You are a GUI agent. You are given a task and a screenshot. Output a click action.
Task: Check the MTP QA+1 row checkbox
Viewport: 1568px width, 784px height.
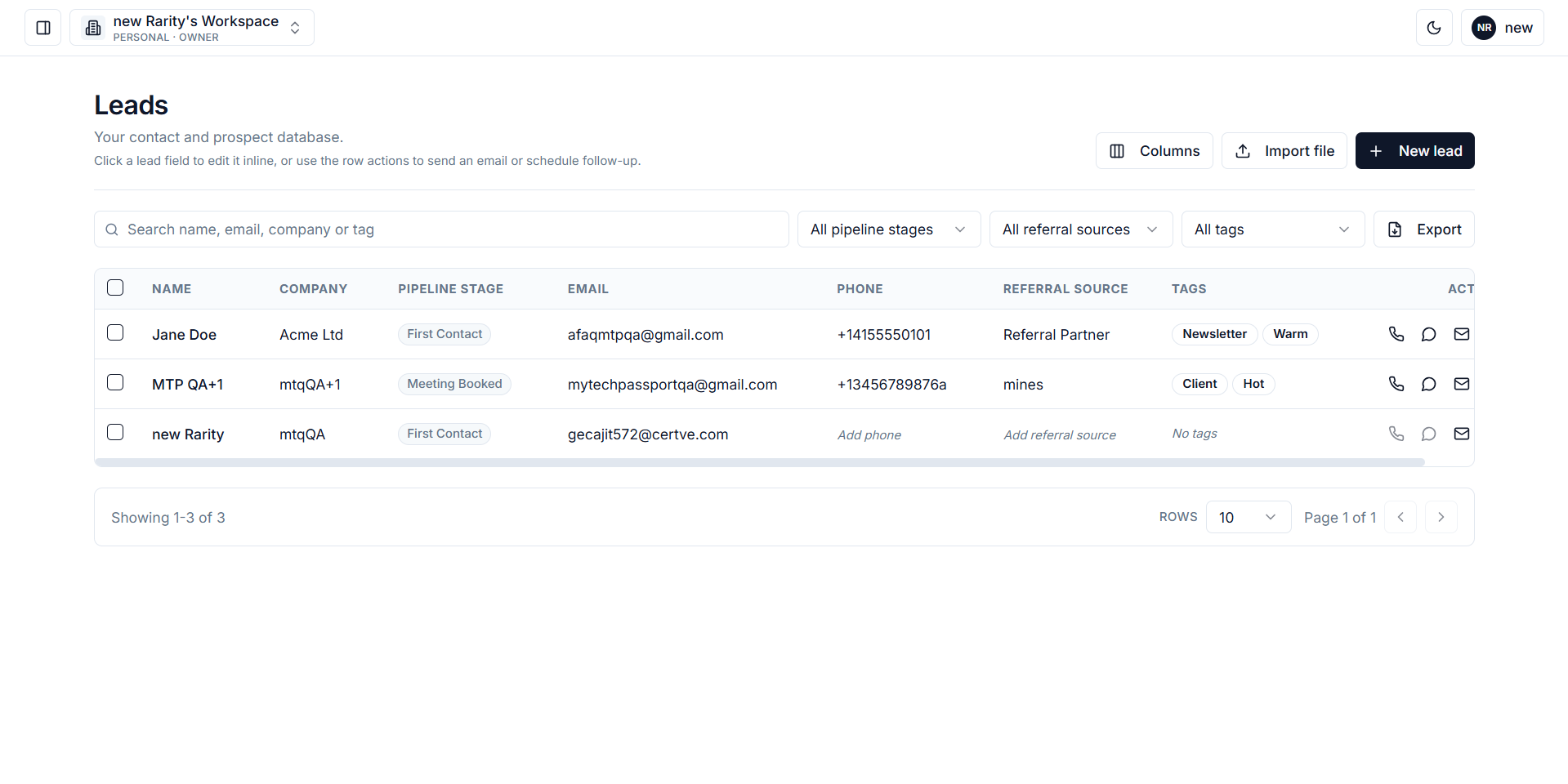[x=115, y=382]
